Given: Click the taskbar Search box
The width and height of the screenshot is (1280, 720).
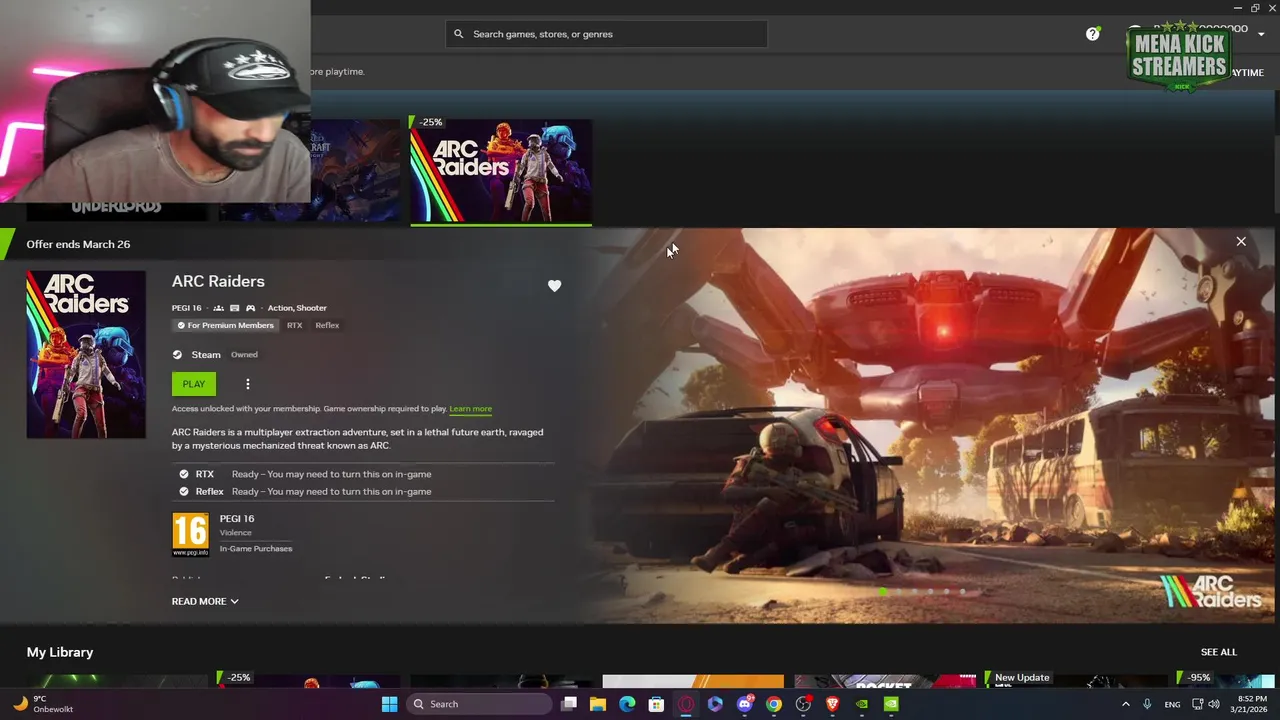Looking at the screenshot, I should [480, 704].
